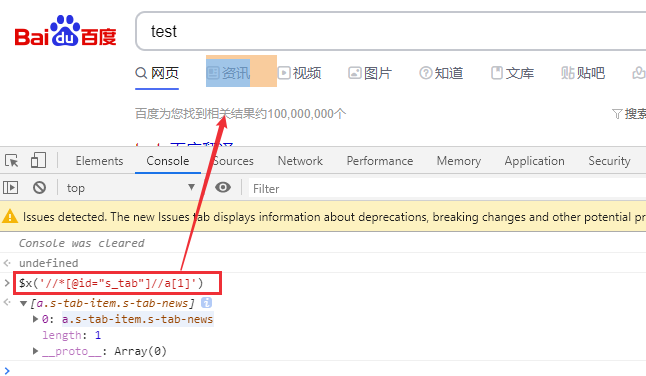This screenshot has height=376, width=646.
Task: Click the Baidu logo
Action: coord(65,31)
